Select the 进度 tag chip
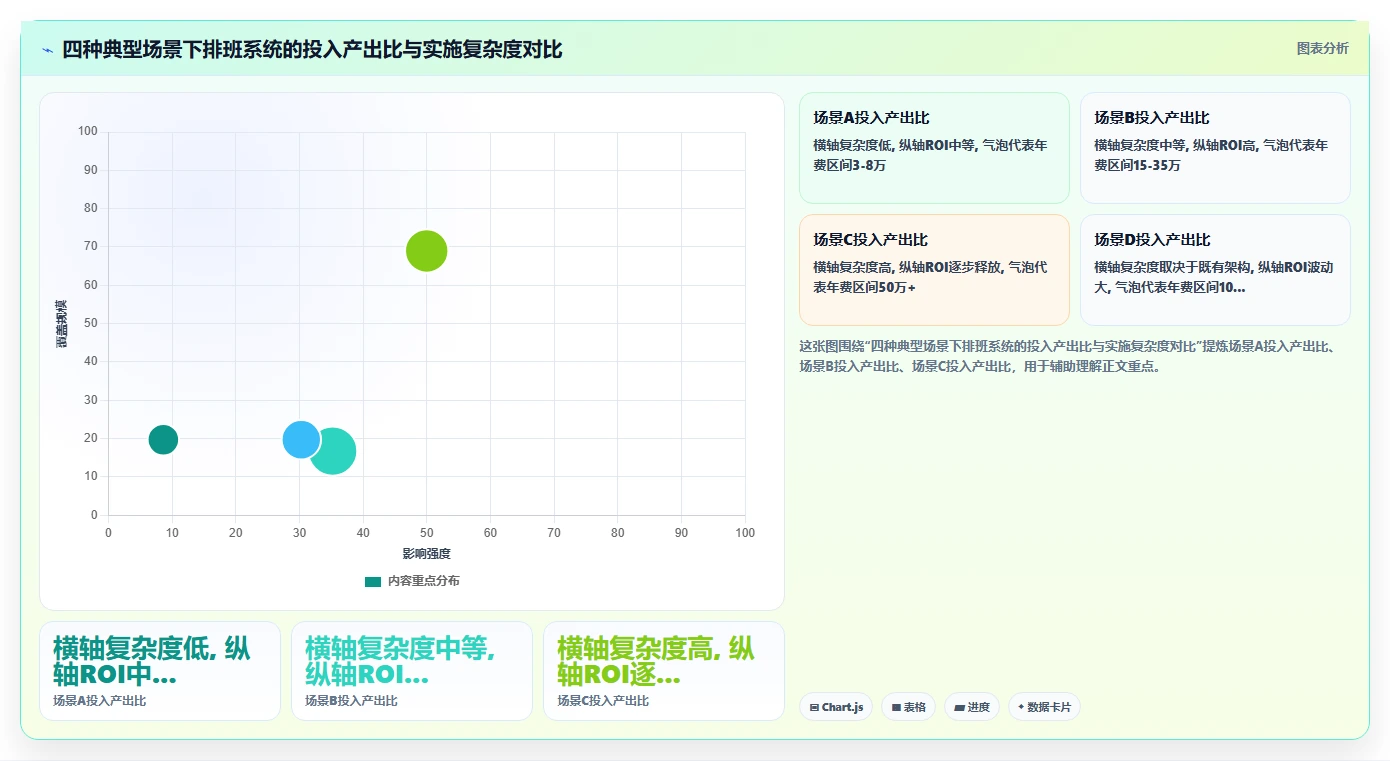The height and width of the screenshot is (761, 1390). pyautogui.click(x=971, y=707)
